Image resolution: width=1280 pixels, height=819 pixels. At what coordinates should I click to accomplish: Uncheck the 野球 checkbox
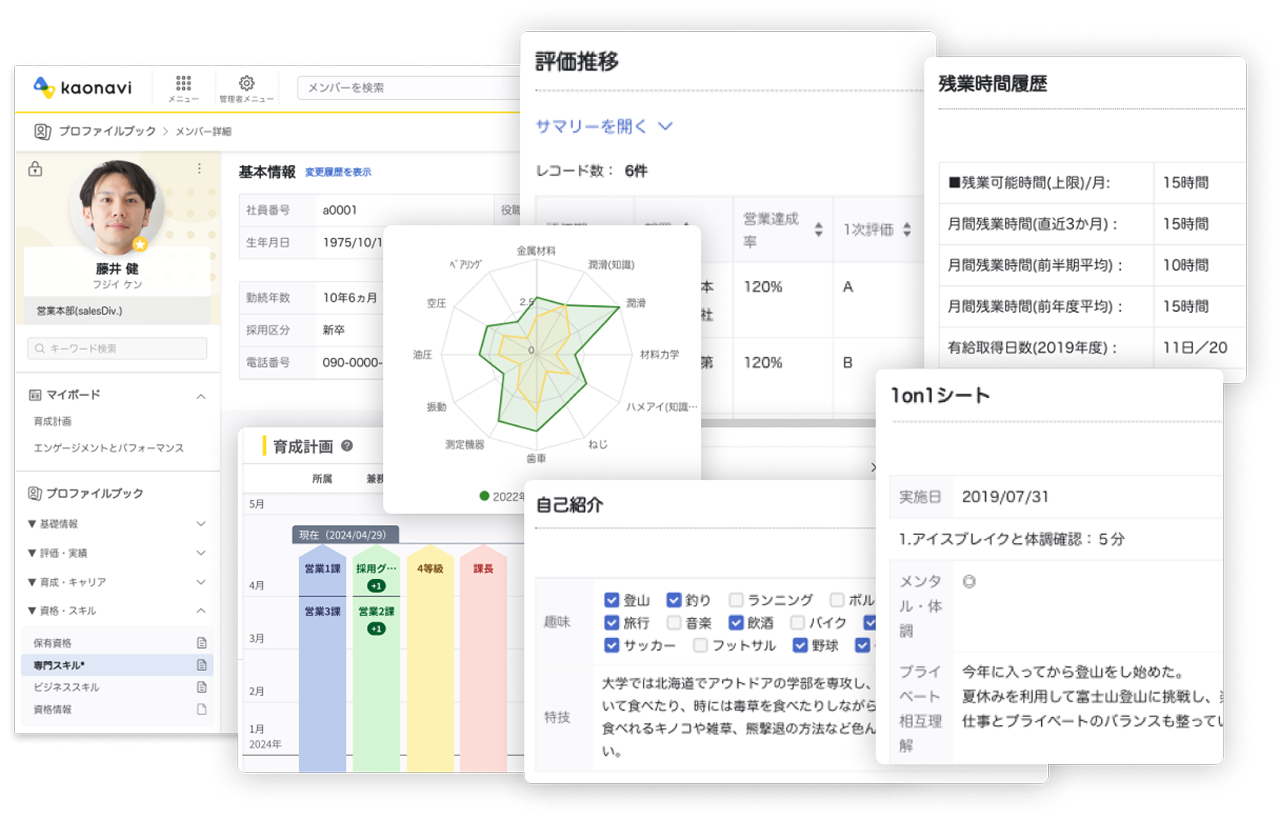[x=800, y=645]
